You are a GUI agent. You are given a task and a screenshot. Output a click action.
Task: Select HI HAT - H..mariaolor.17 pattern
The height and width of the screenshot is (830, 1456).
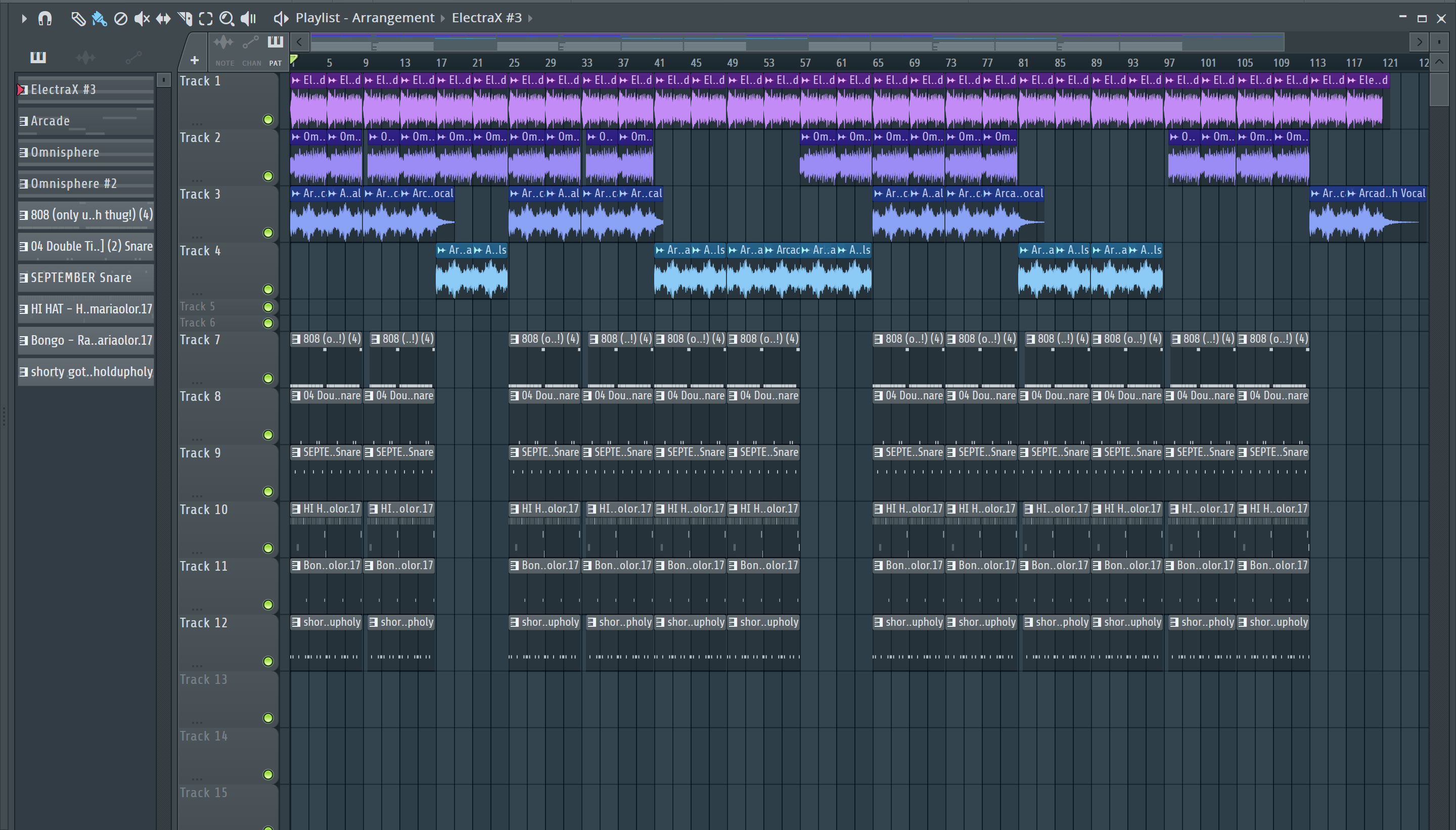click(85, 309)
